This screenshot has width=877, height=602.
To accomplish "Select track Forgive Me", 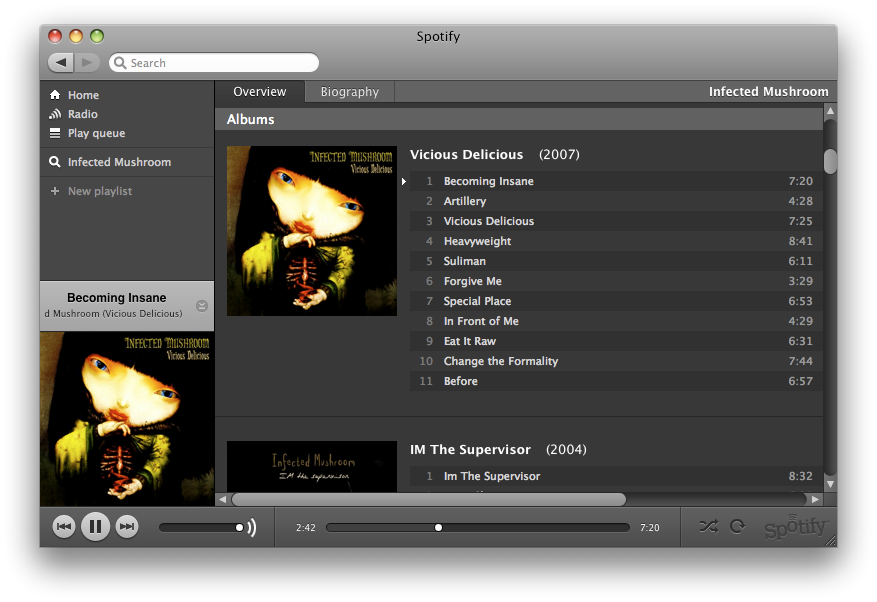I will tap(616, 281).
